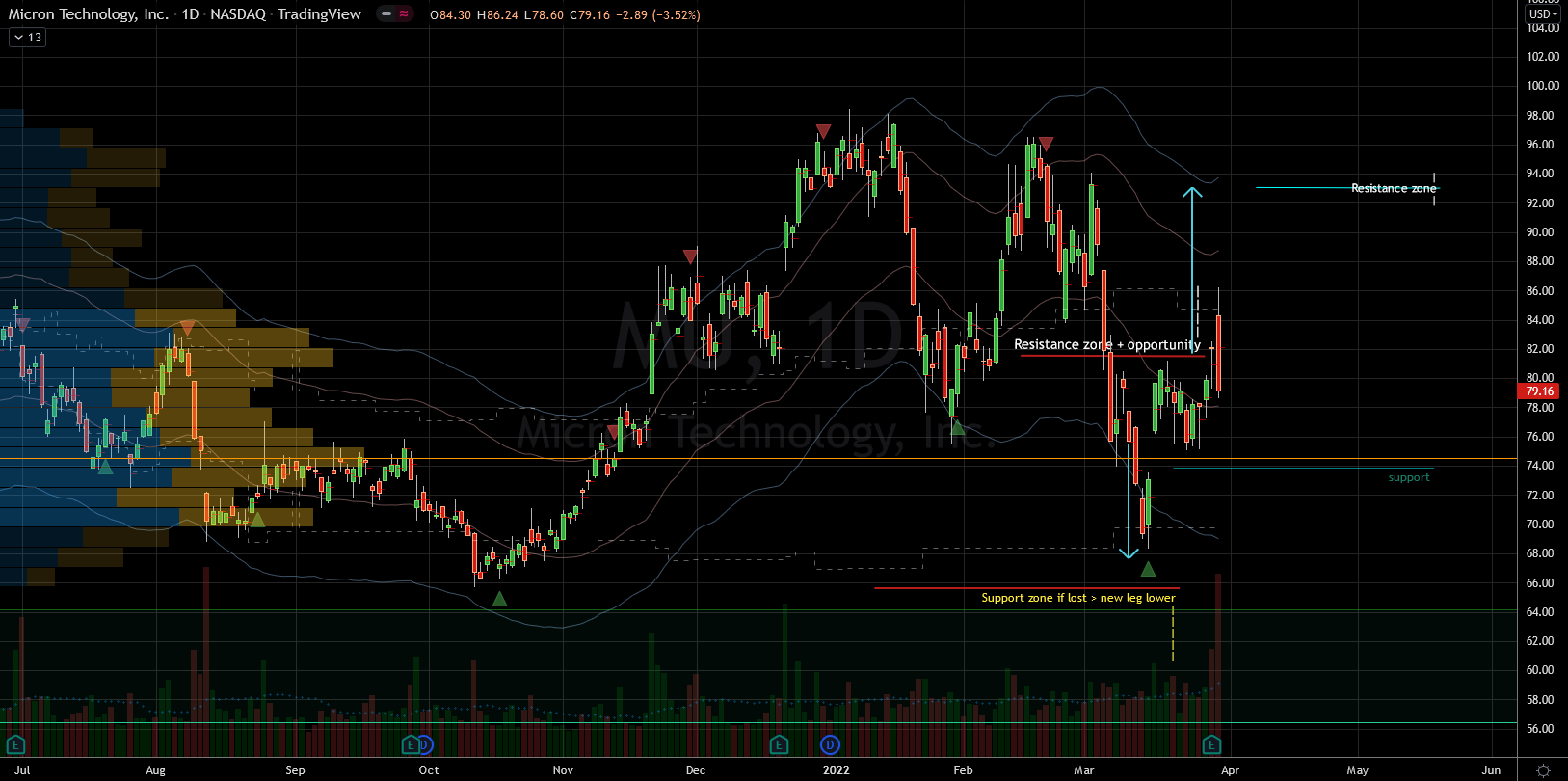This screenshot has height=781, width=1568.
Task: Select red down signal triangle in early July
Action: (x=23, y=324)
